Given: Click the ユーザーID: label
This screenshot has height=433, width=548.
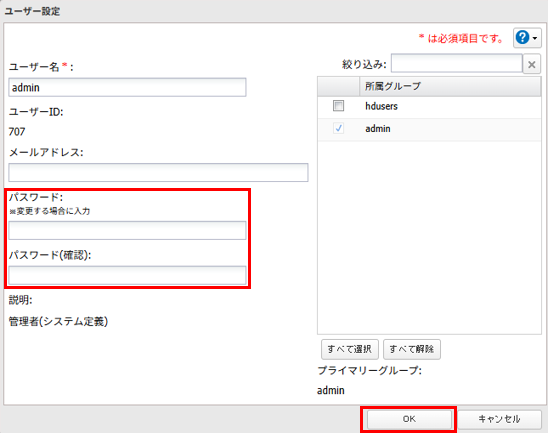Looking at the screenshot, I should 36,112.
